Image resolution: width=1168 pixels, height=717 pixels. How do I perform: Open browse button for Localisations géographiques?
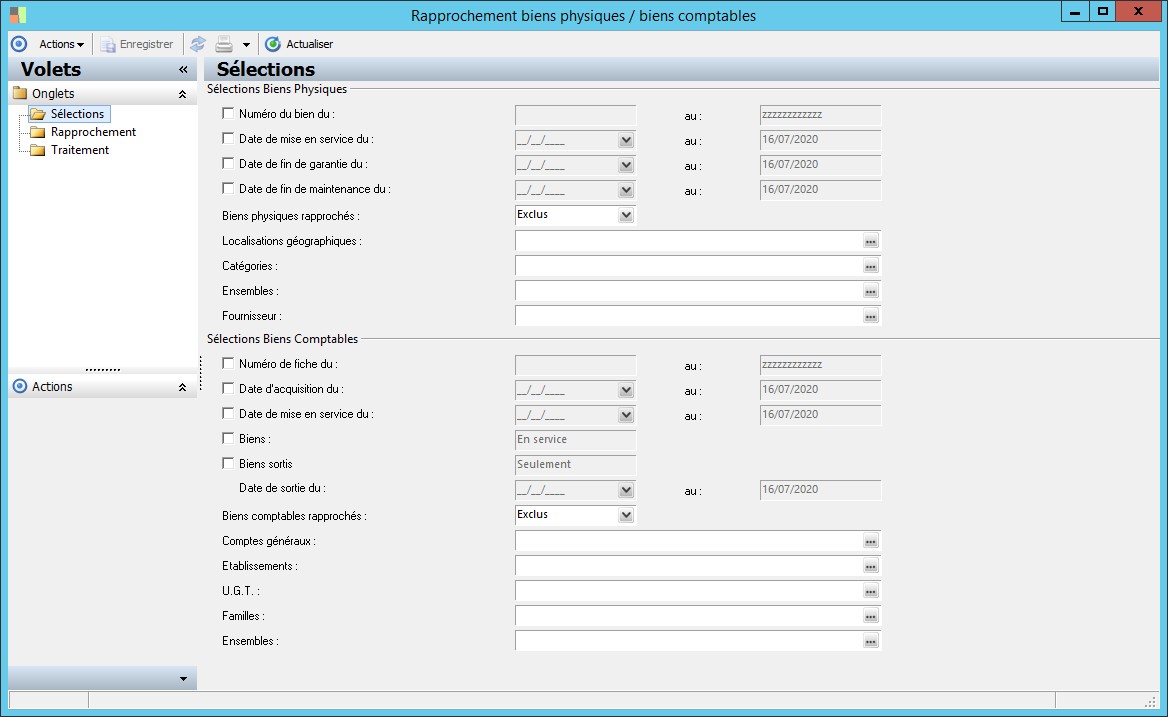pyautogui.click(x=870, y=241)
